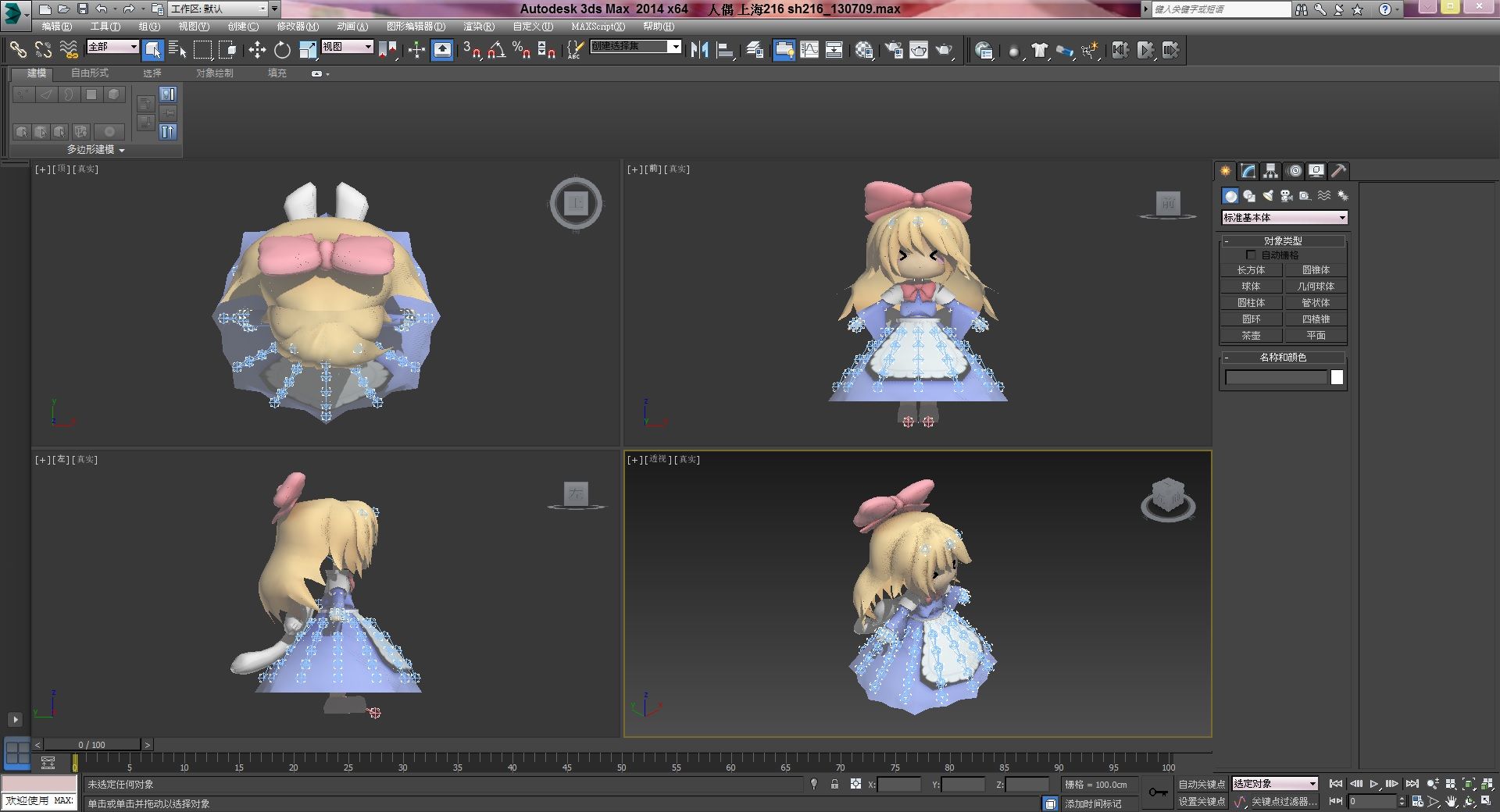Image resolution: width=1500 pixels, height=812 pixels.
Task: Open 选定对象 key filter dropdown
Action: (1275, 783)
